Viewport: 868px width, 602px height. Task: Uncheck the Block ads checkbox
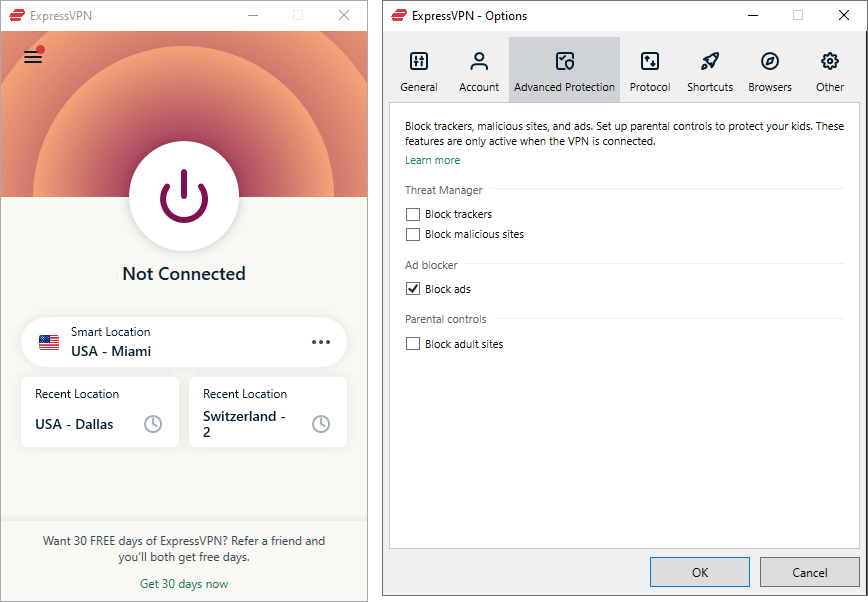[x=412, y=289]
